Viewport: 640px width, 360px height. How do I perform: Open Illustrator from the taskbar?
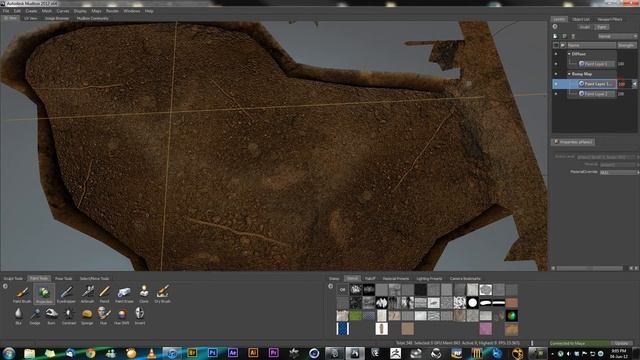(x=253, y=353)
